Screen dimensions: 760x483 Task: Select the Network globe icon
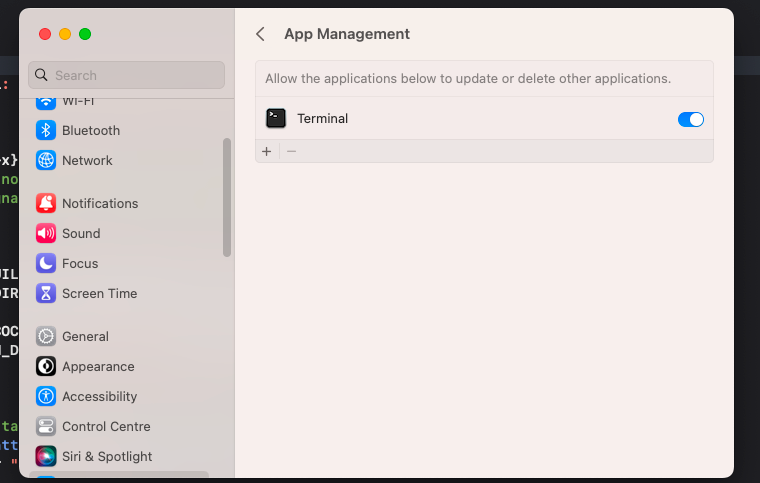tap(46, 160)
